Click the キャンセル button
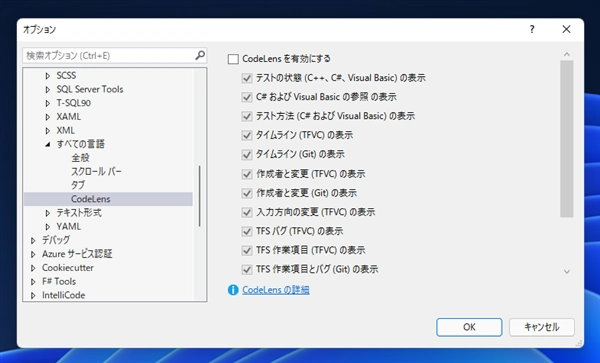This screenshot has height=363, width=600. point(542,327)
